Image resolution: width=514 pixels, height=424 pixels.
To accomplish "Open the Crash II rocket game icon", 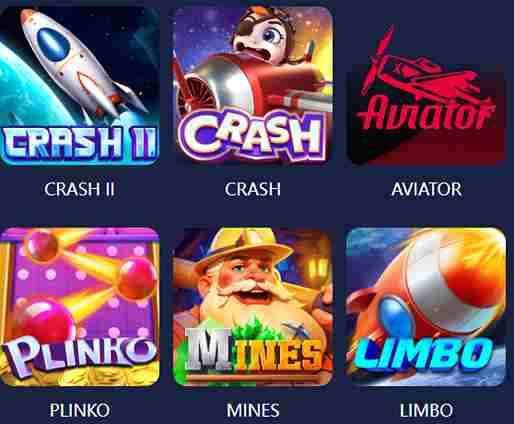I will (79, 86).
